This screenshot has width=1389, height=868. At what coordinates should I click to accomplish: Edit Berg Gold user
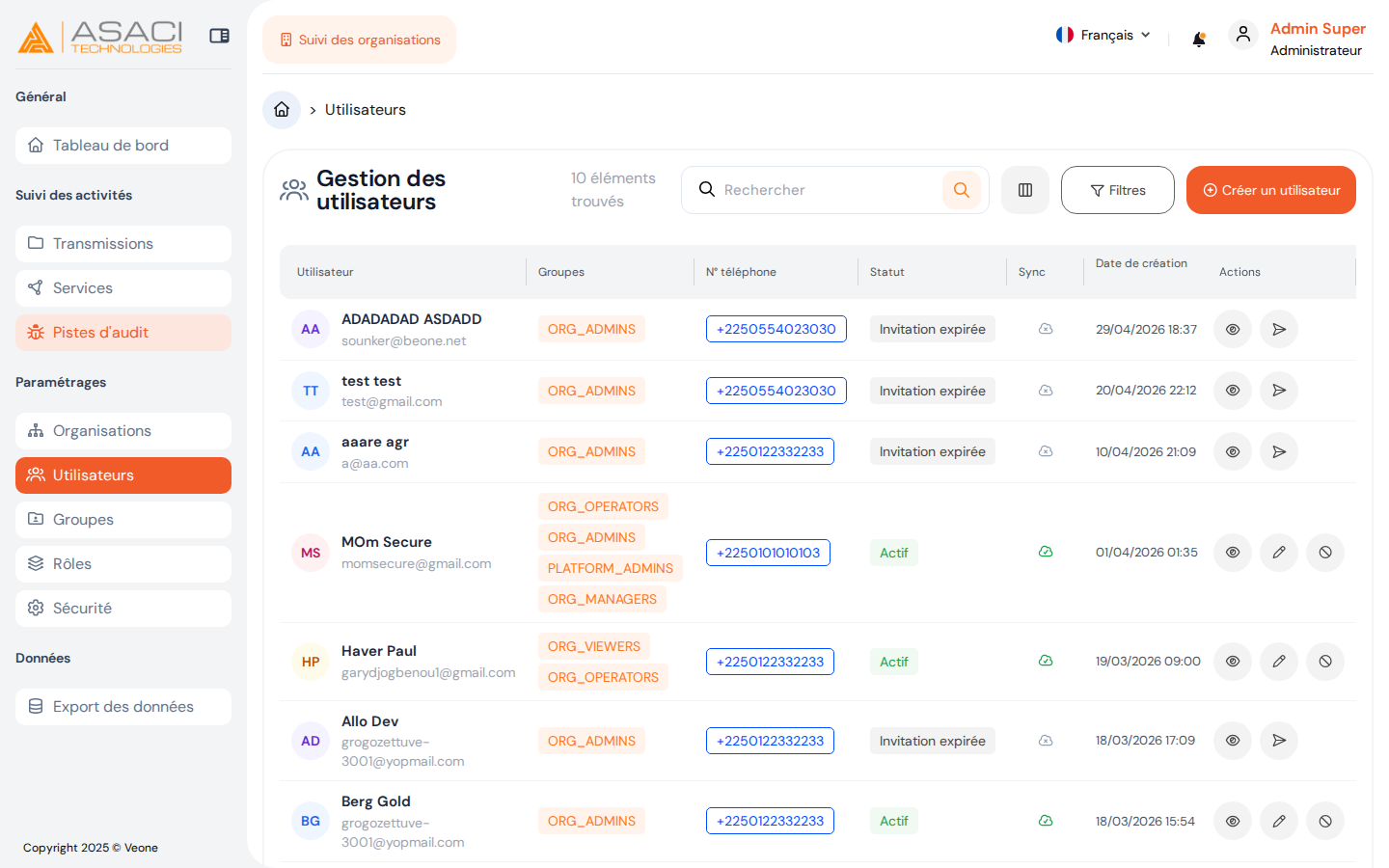tap(1279, 821)
